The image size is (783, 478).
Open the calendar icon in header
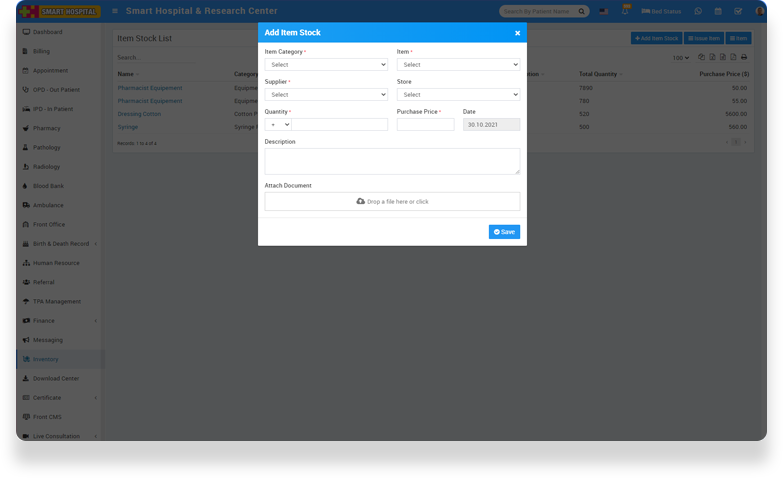click(718, 12)
